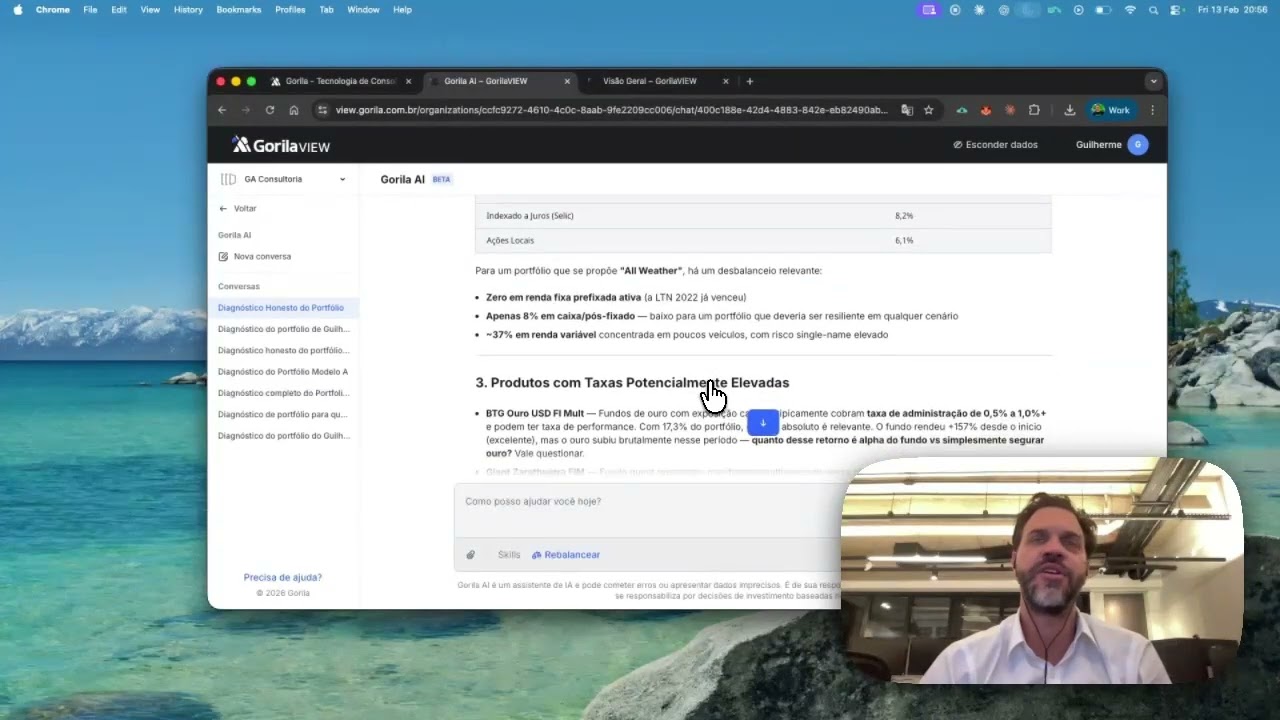Viewport: 1280px width, 720px height.
Task: Click the attachment paperclip icon in chat box
Action: pos(470,555)
